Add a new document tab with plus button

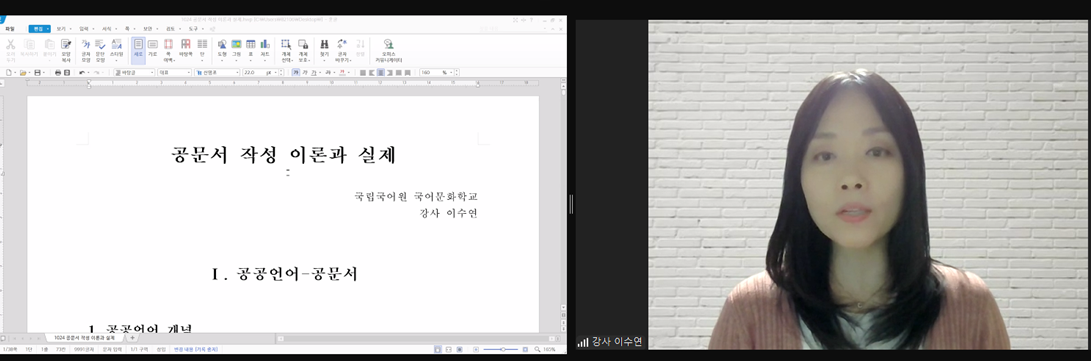pyautogui.click(x=132, y=337)
